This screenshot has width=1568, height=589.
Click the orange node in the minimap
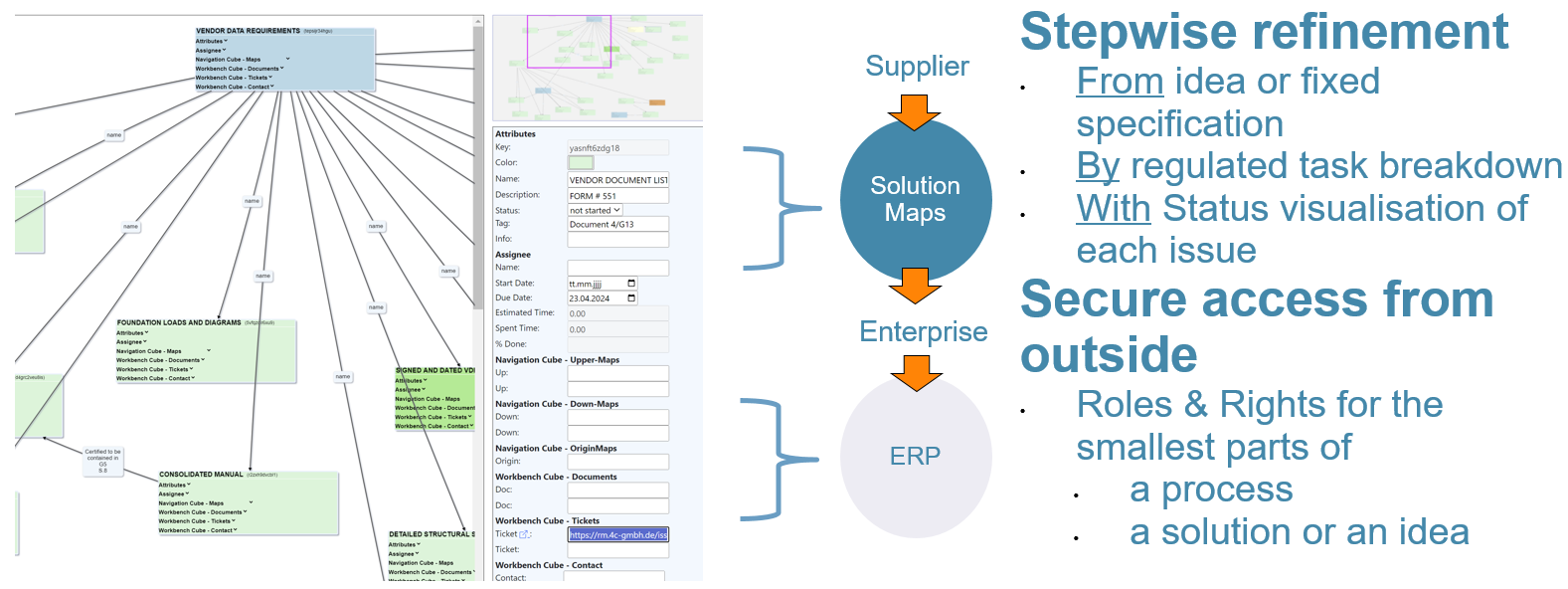pyautogui.click(x=657, y=102)
